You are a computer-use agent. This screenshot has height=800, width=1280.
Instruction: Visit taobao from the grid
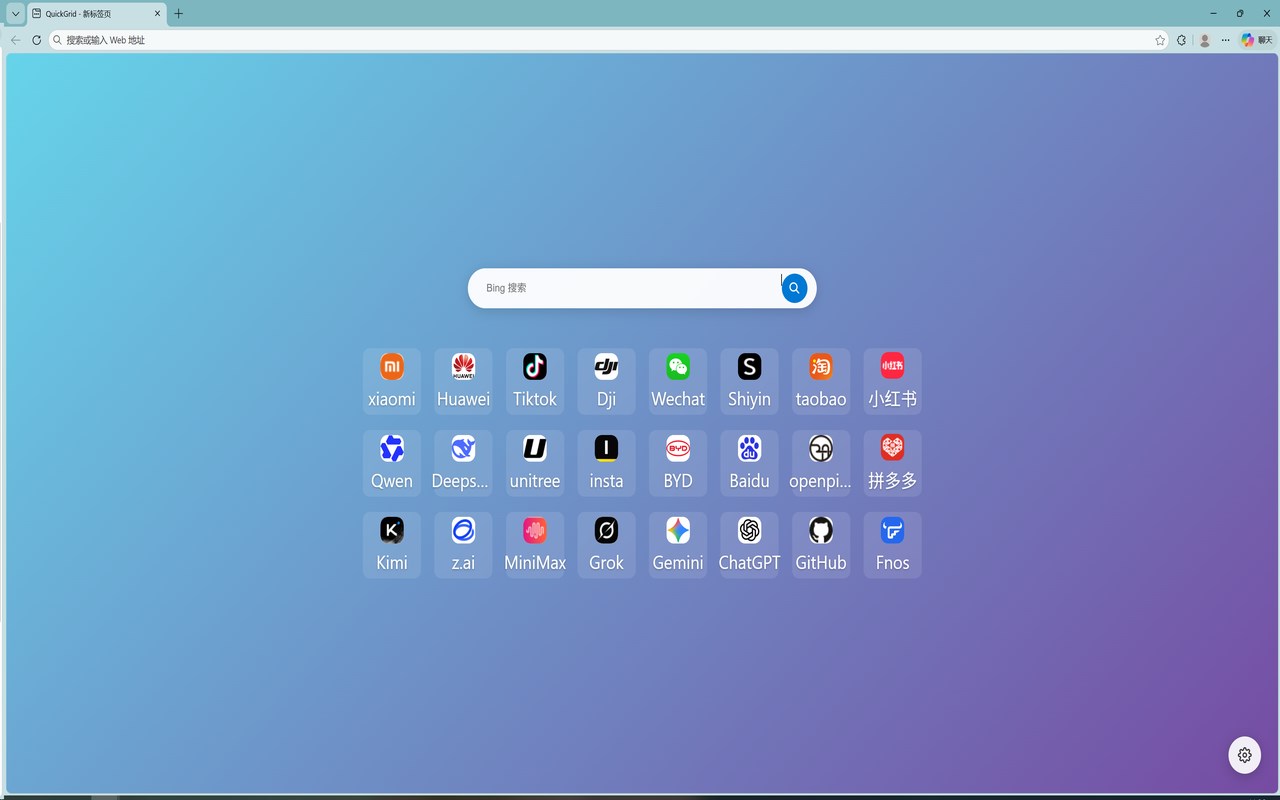pos(820,380)
